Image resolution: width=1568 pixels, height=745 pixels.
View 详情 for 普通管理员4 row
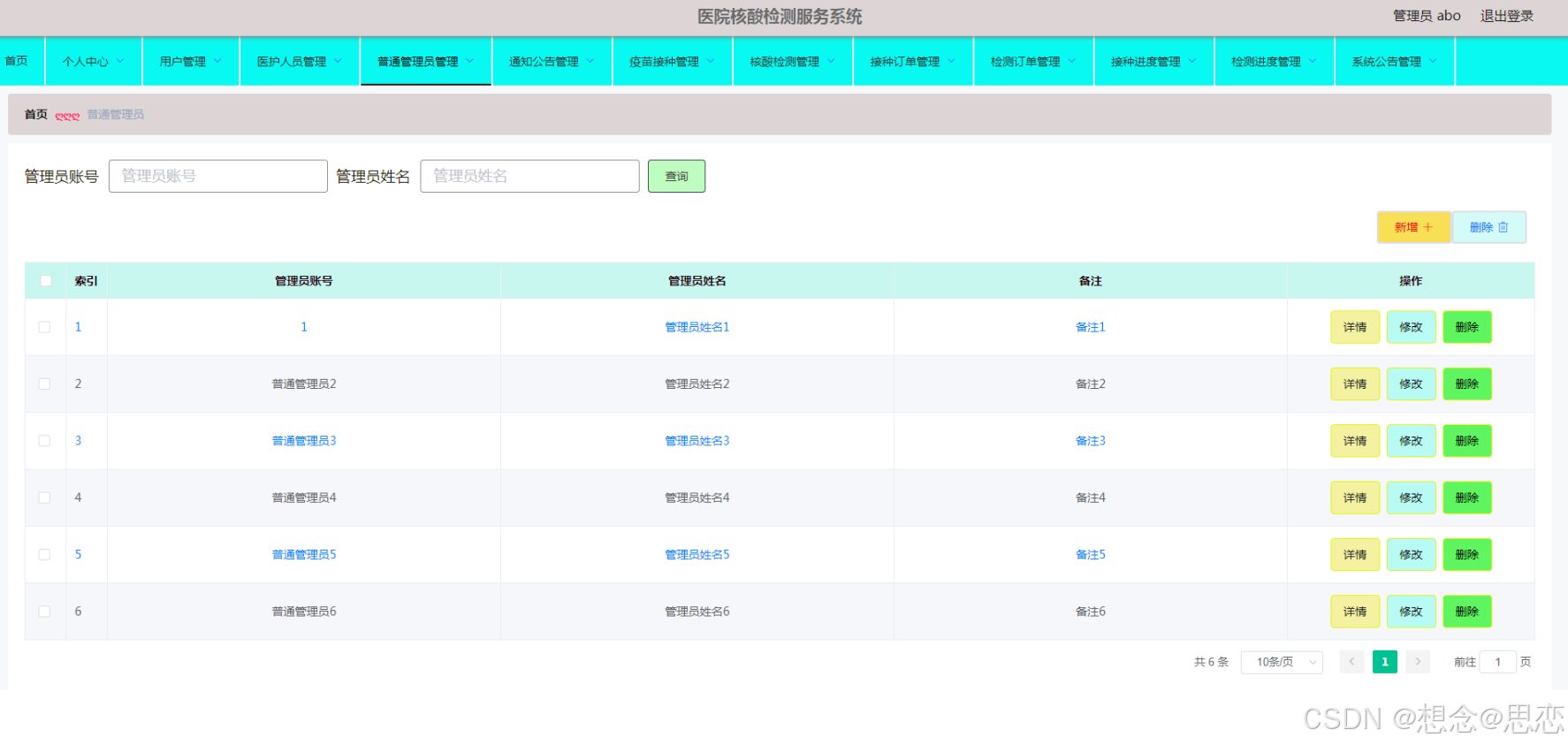coord(1355,498)
